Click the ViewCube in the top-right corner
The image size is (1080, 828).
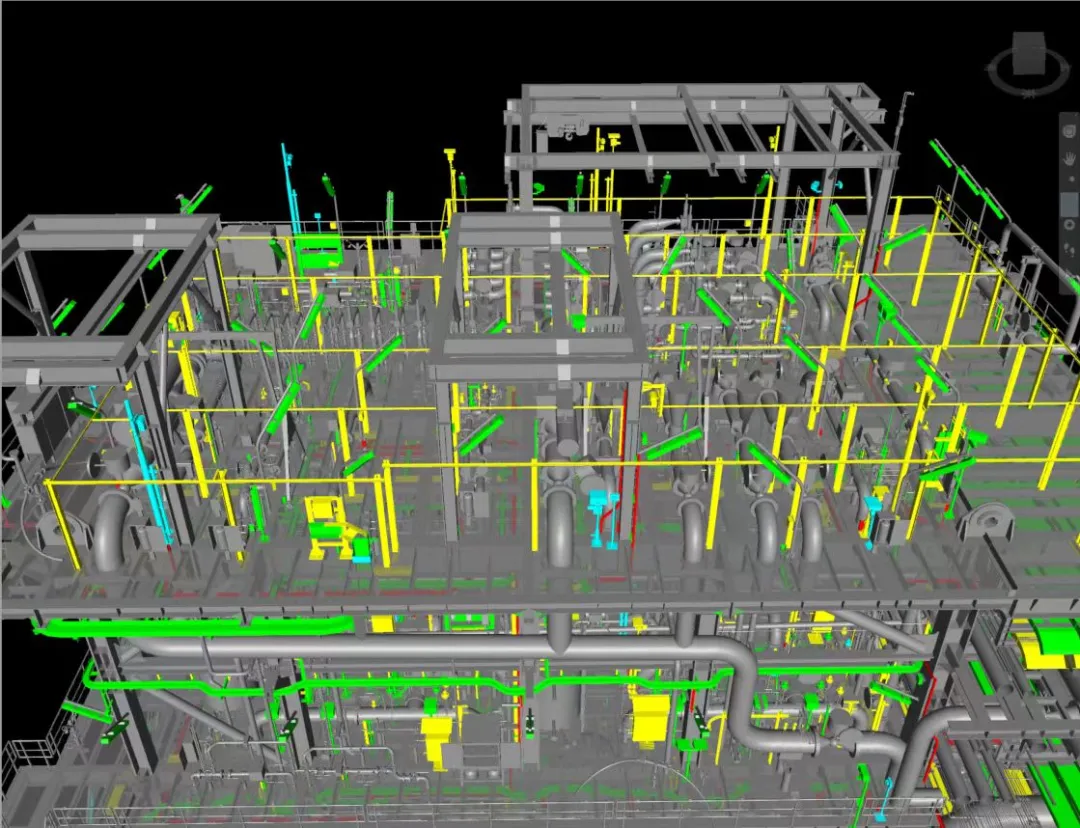(x=1030, y=54)
